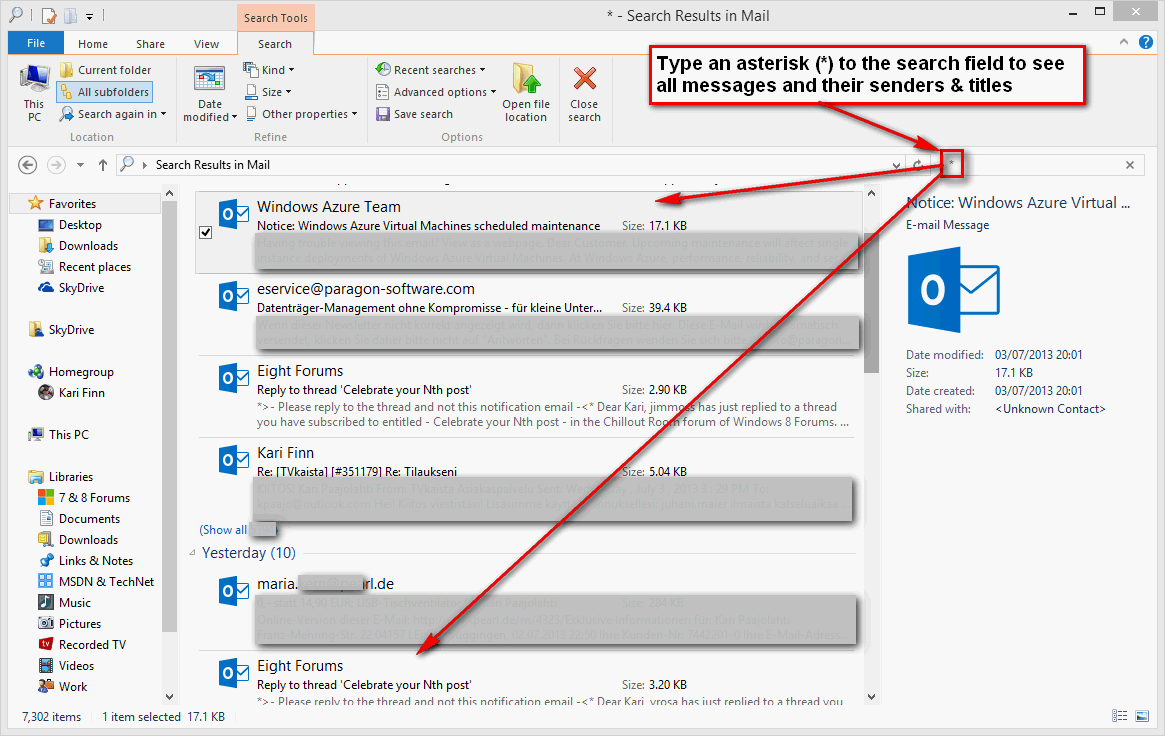Select the maria email from yesterday

528,610
